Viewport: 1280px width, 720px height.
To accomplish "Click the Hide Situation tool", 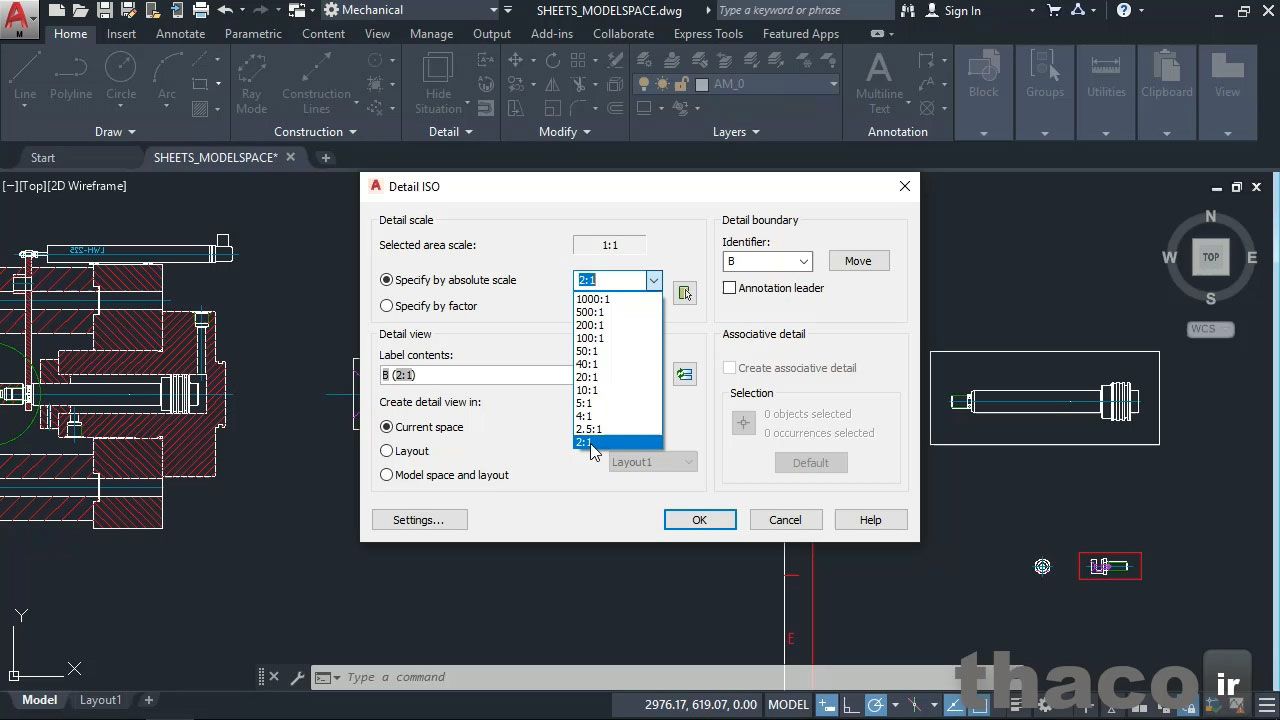I will pyautogui.click(x=438, y=83).
